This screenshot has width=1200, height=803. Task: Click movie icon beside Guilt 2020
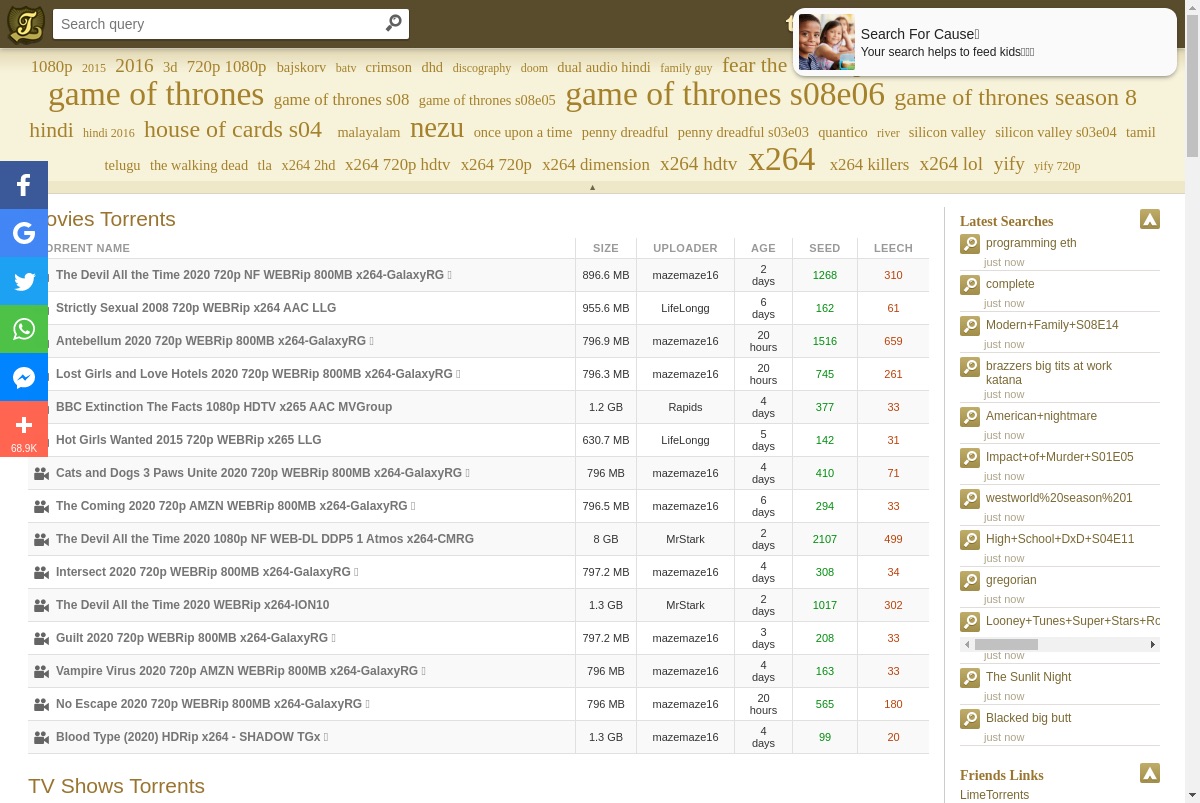coord(41,638)
